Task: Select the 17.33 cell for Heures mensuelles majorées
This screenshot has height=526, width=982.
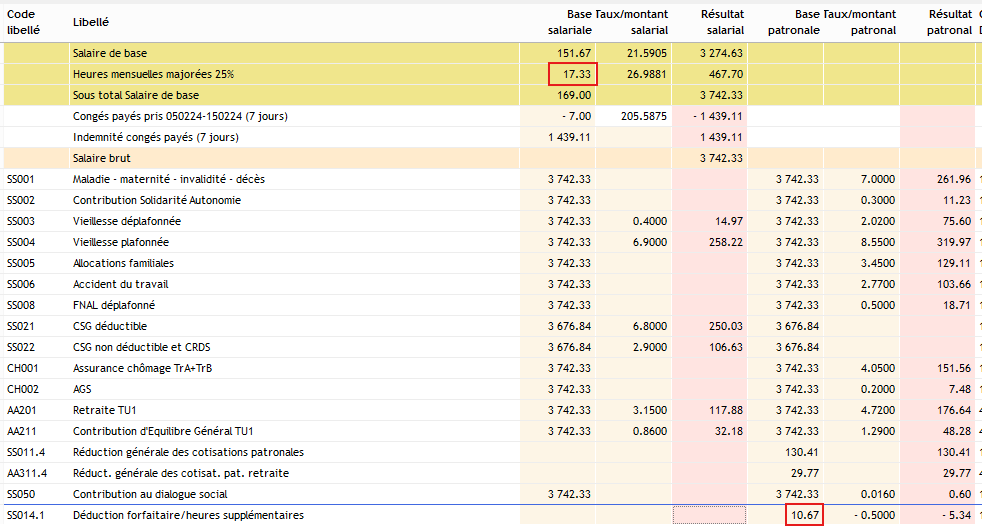Action: click(x=573, y=74)
